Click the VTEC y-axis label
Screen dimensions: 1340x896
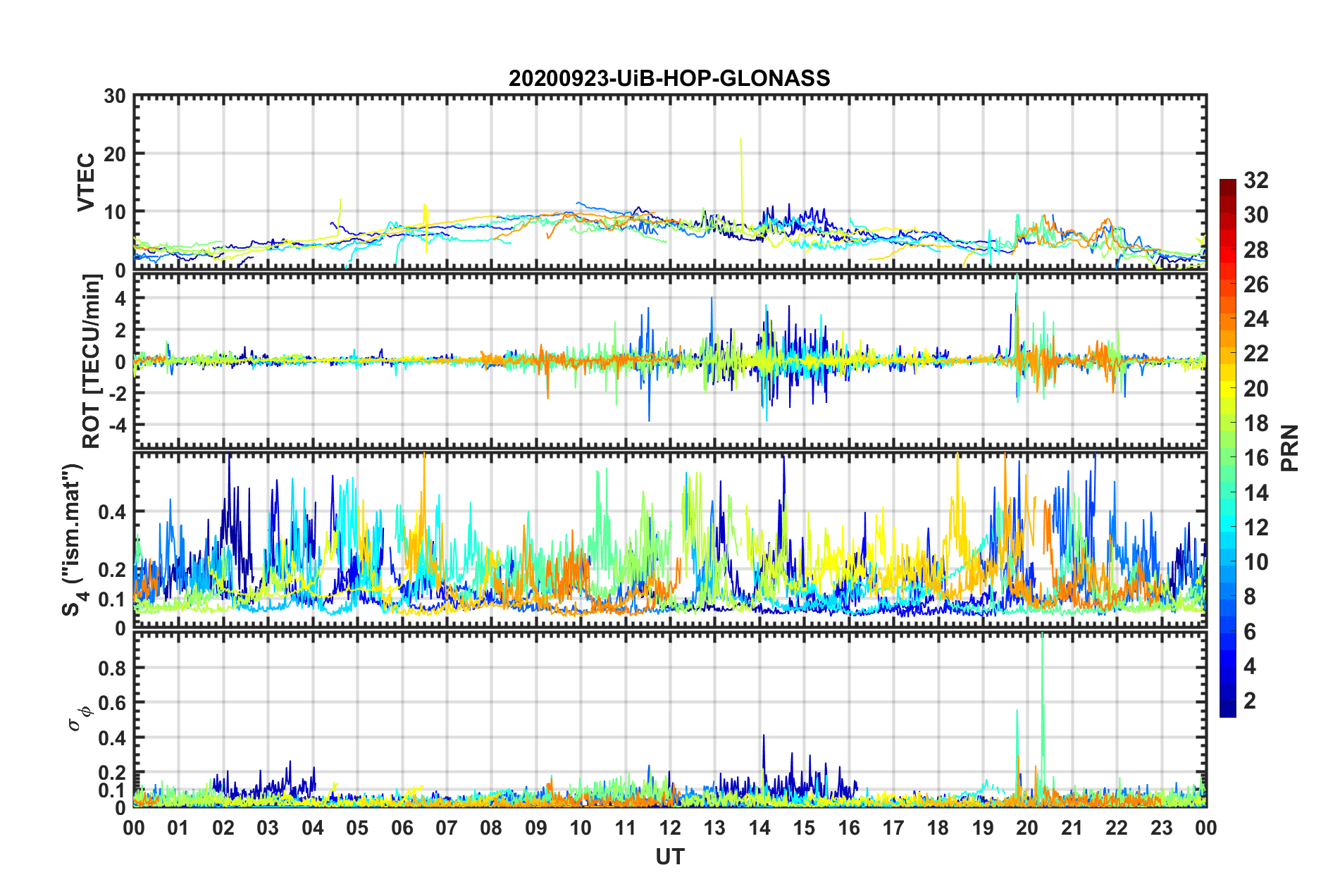click(86, 182)
